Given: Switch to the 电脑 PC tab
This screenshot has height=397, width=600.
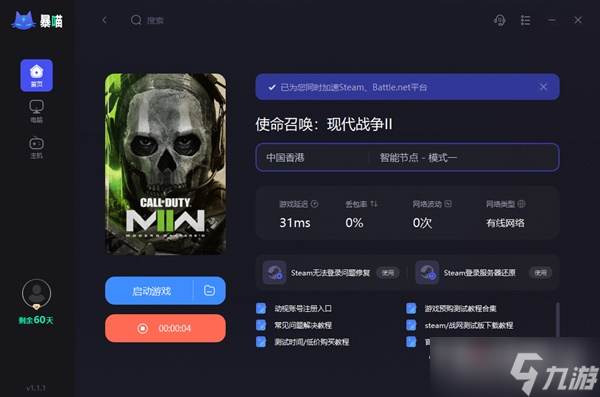Looking at the screenshot, I should [36, 111].
